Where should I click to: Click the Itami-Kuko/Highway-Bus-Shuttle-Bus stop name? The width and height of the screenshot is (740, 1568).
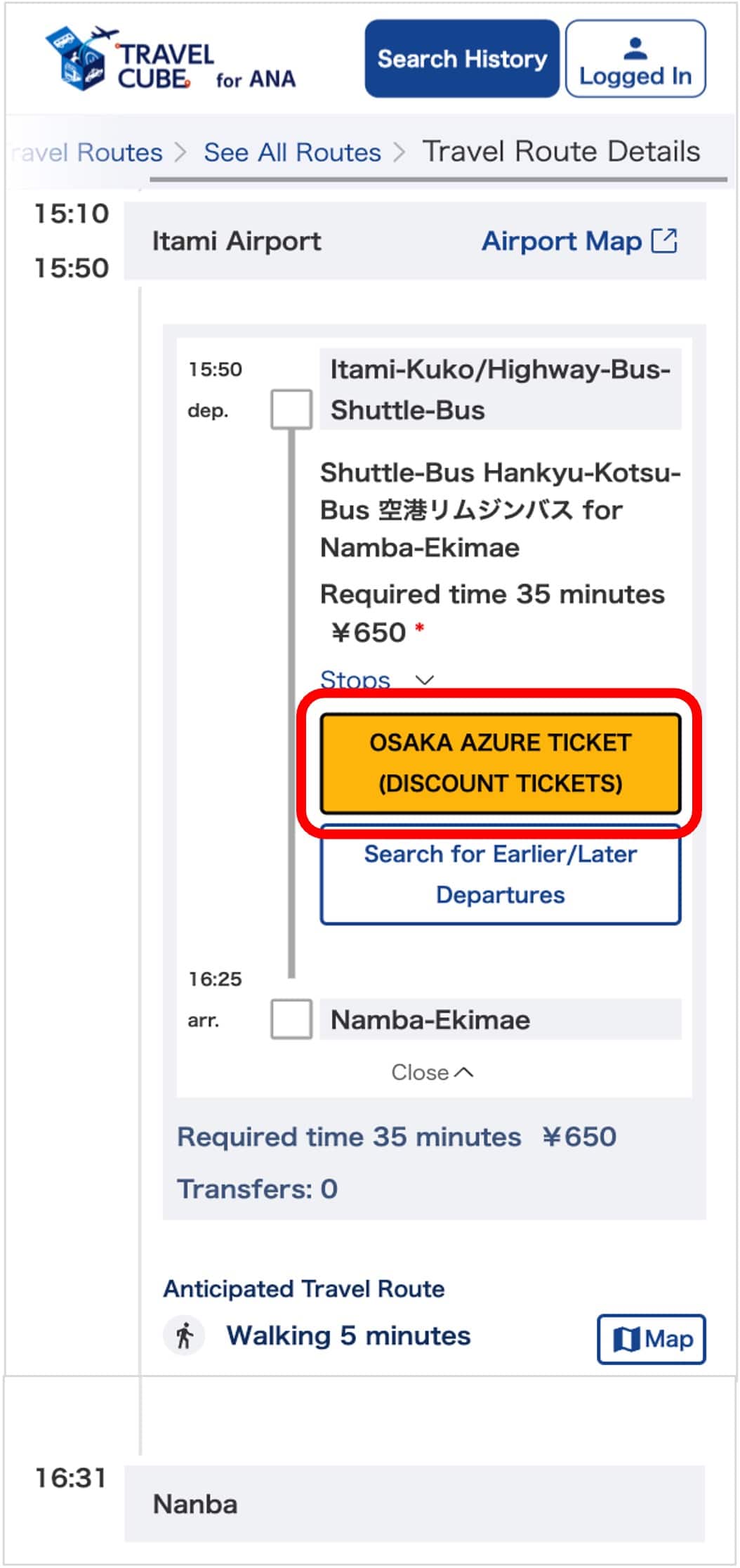(x=500, y=389)
